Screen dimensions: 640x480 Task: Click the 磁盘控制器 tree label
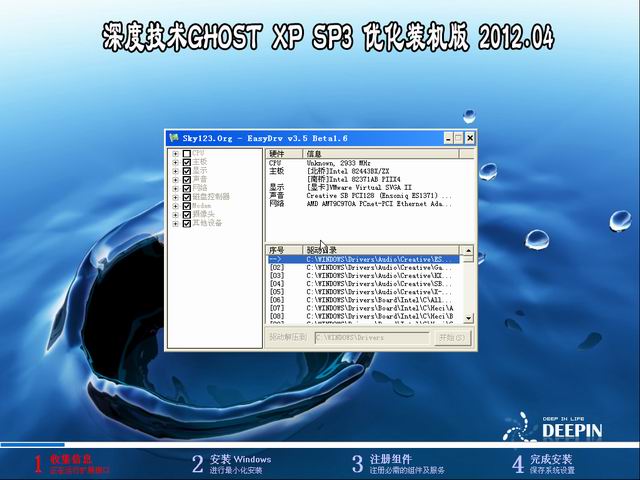point(211,197)
